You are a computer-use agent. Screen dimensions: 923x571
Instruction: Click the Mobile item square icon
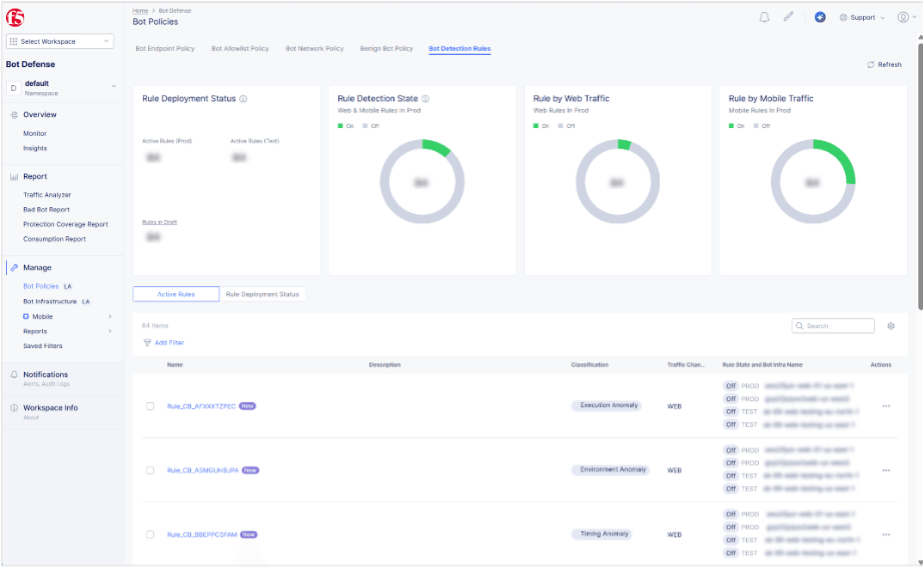[x=26, y=317]
